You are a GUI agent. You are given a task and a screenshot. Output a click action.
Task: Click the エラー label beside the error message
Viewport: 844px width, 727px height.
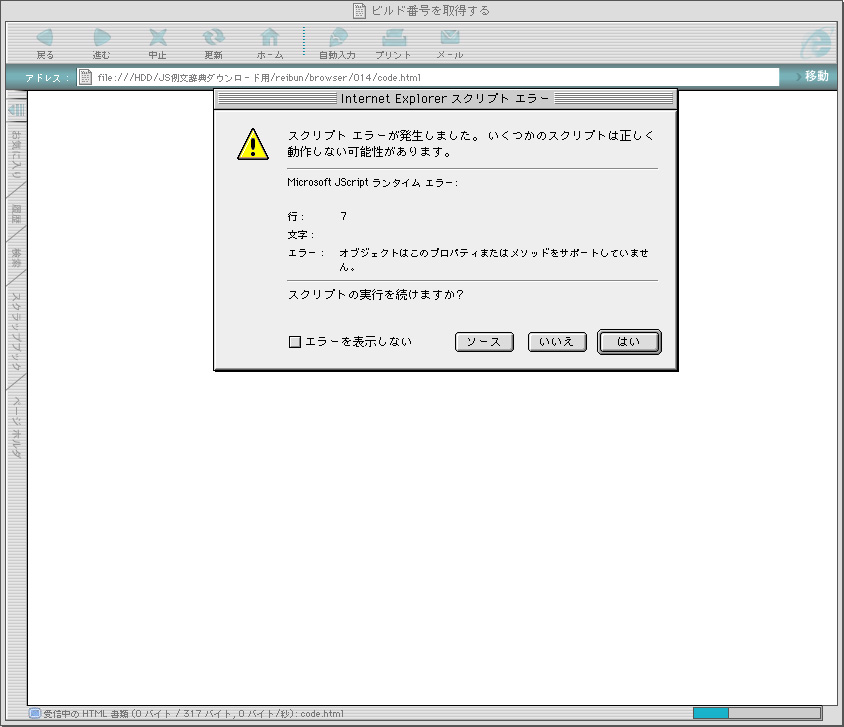coord(306,253)
